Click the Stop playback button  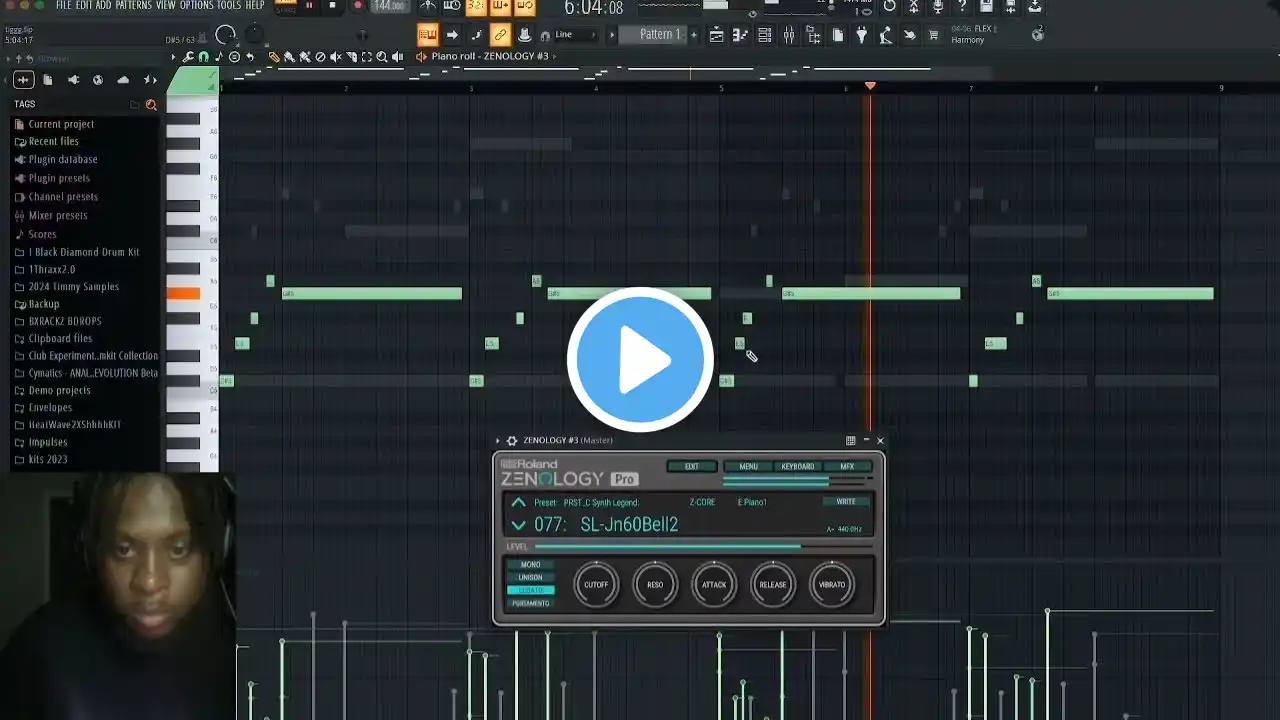click(x=333, y=5)
